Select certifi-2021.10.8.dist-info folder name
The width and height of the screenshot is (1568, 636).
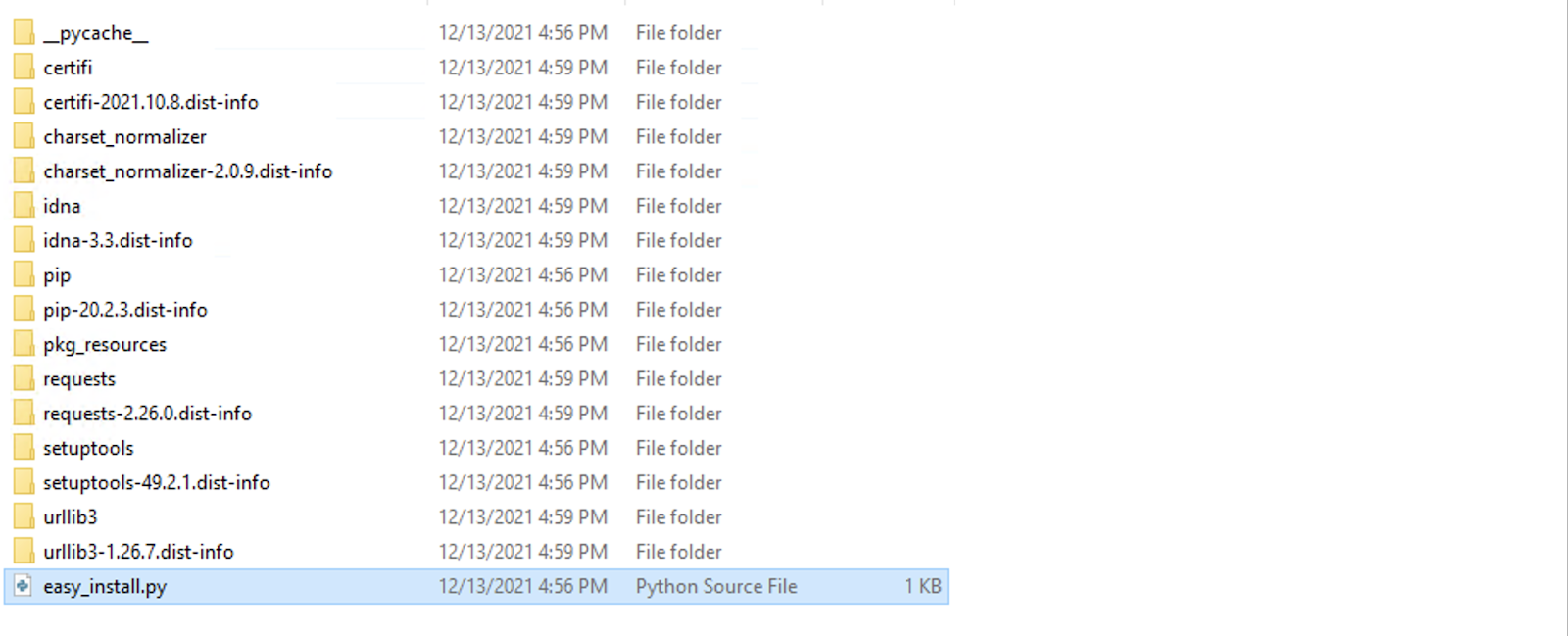(x=151, y=102)
